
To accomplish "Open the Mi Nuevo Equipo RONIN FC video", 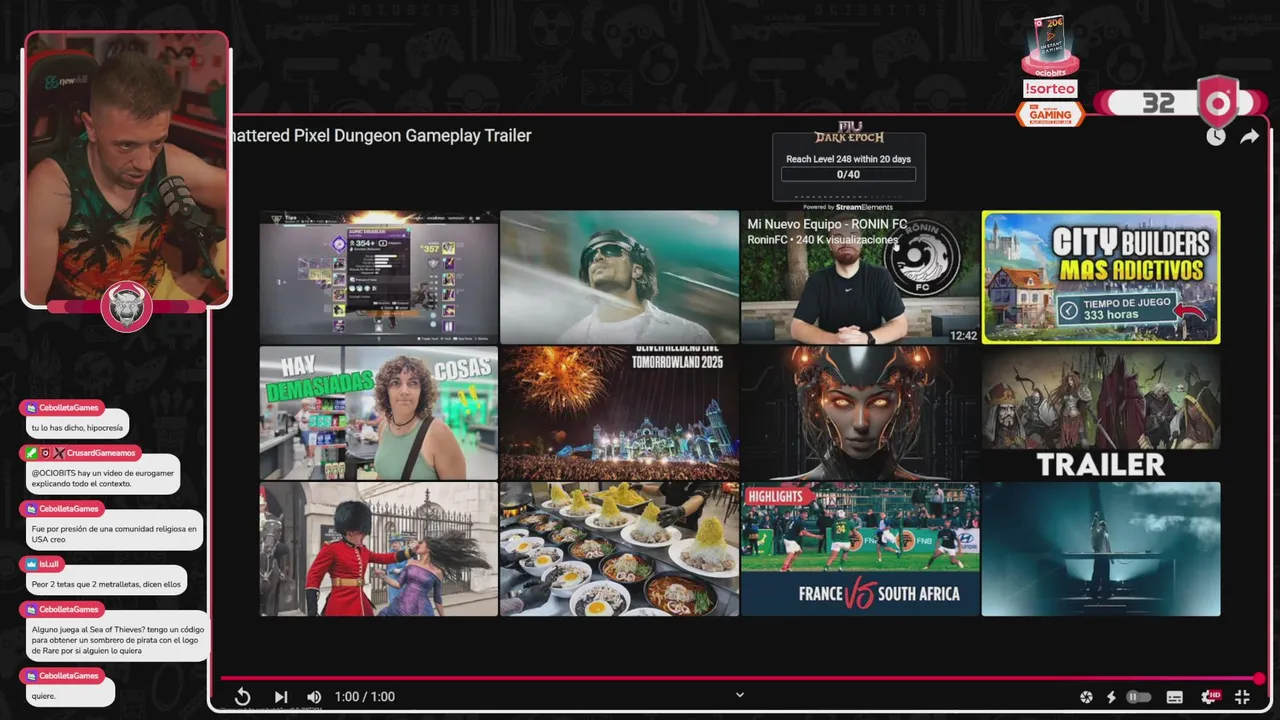I will [860, 277].
